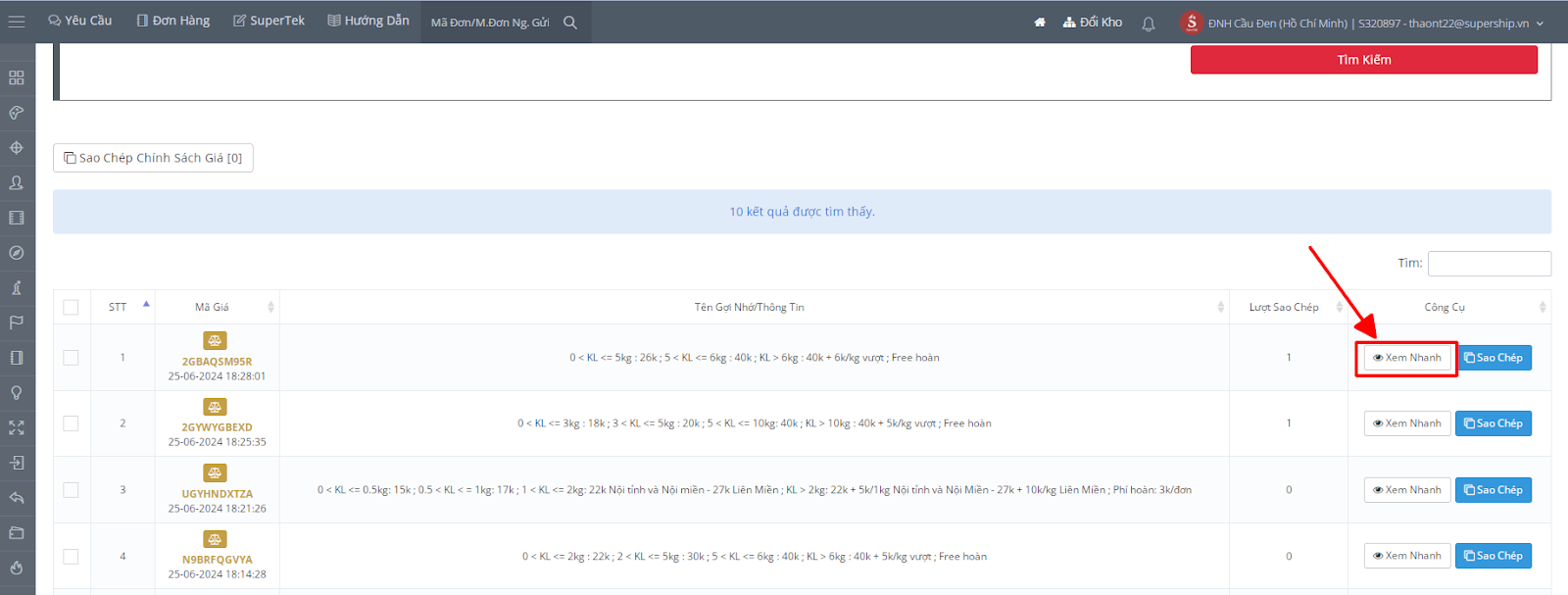Open the flag icon in sidebar

(x=17, y=322)
